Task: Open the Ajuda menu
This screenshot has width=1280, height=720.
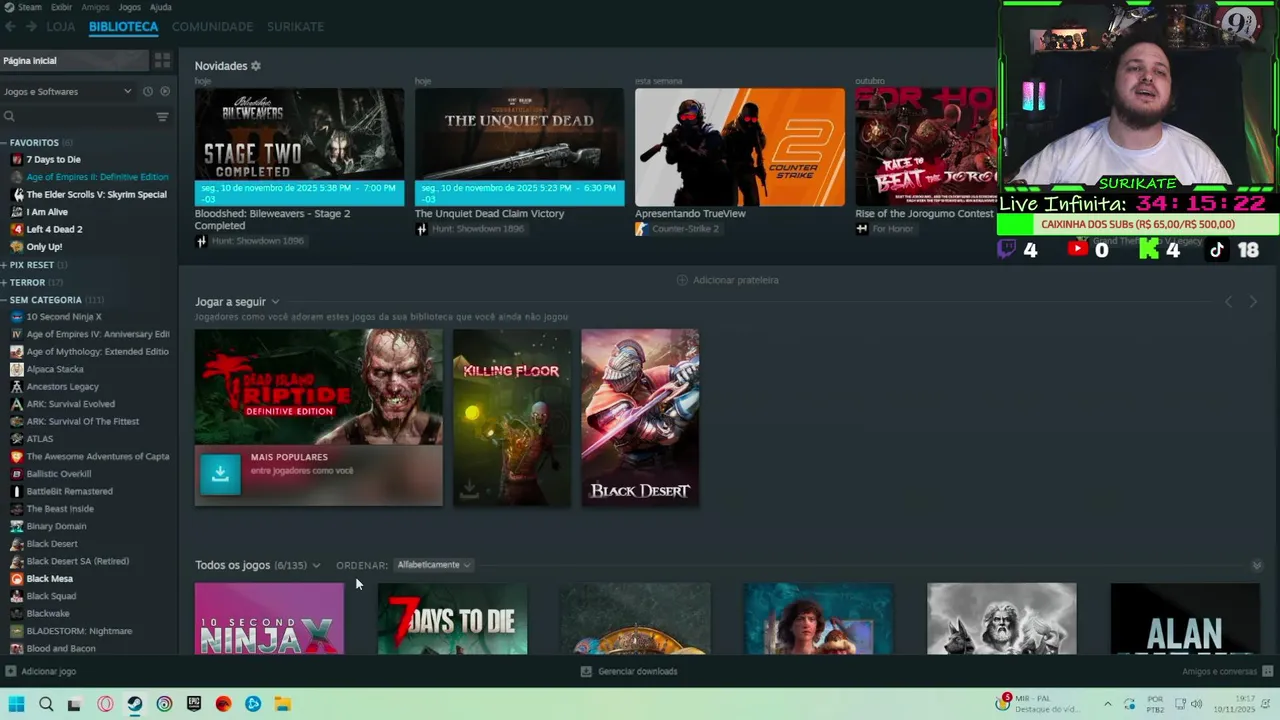Action: 161,7
